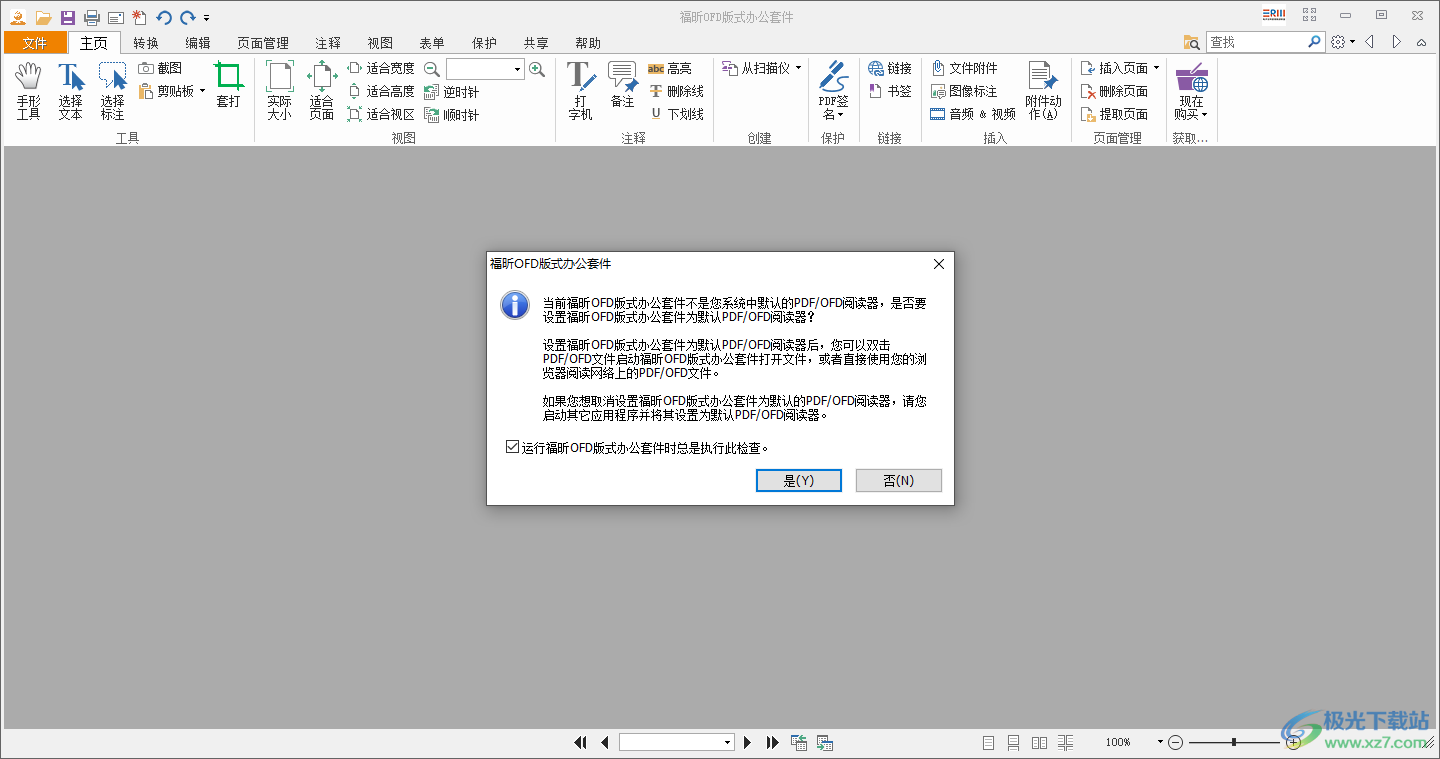Click the status bar next page arrow
The image size is (1440, 759).
747,742
